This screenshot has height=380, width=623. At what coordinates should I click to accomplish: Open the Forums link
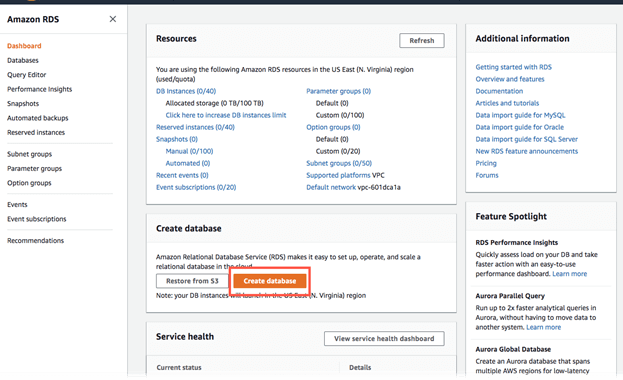[x=487, y=175]
